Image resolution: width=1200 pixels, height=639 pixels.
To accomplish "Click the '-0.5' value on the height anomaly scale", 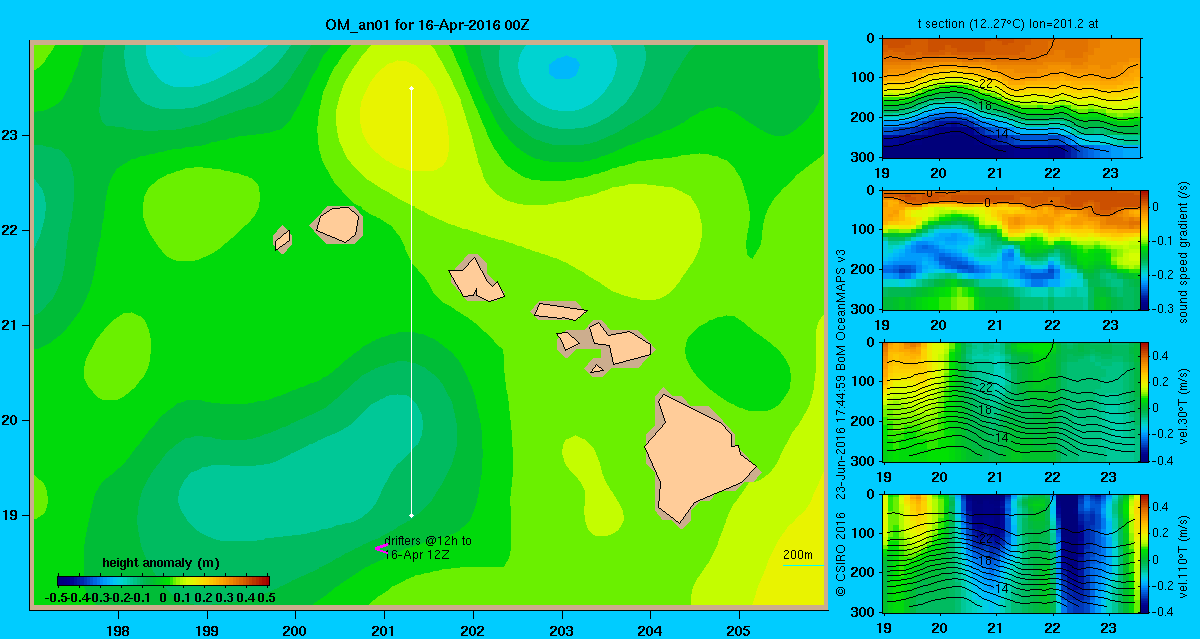I will pyautogui.click(x=56, y=597).
